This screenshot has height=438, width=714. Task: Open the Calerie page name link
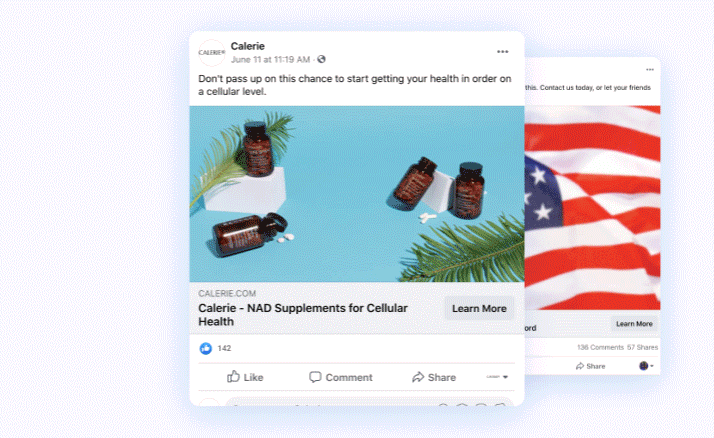point(248,46)
